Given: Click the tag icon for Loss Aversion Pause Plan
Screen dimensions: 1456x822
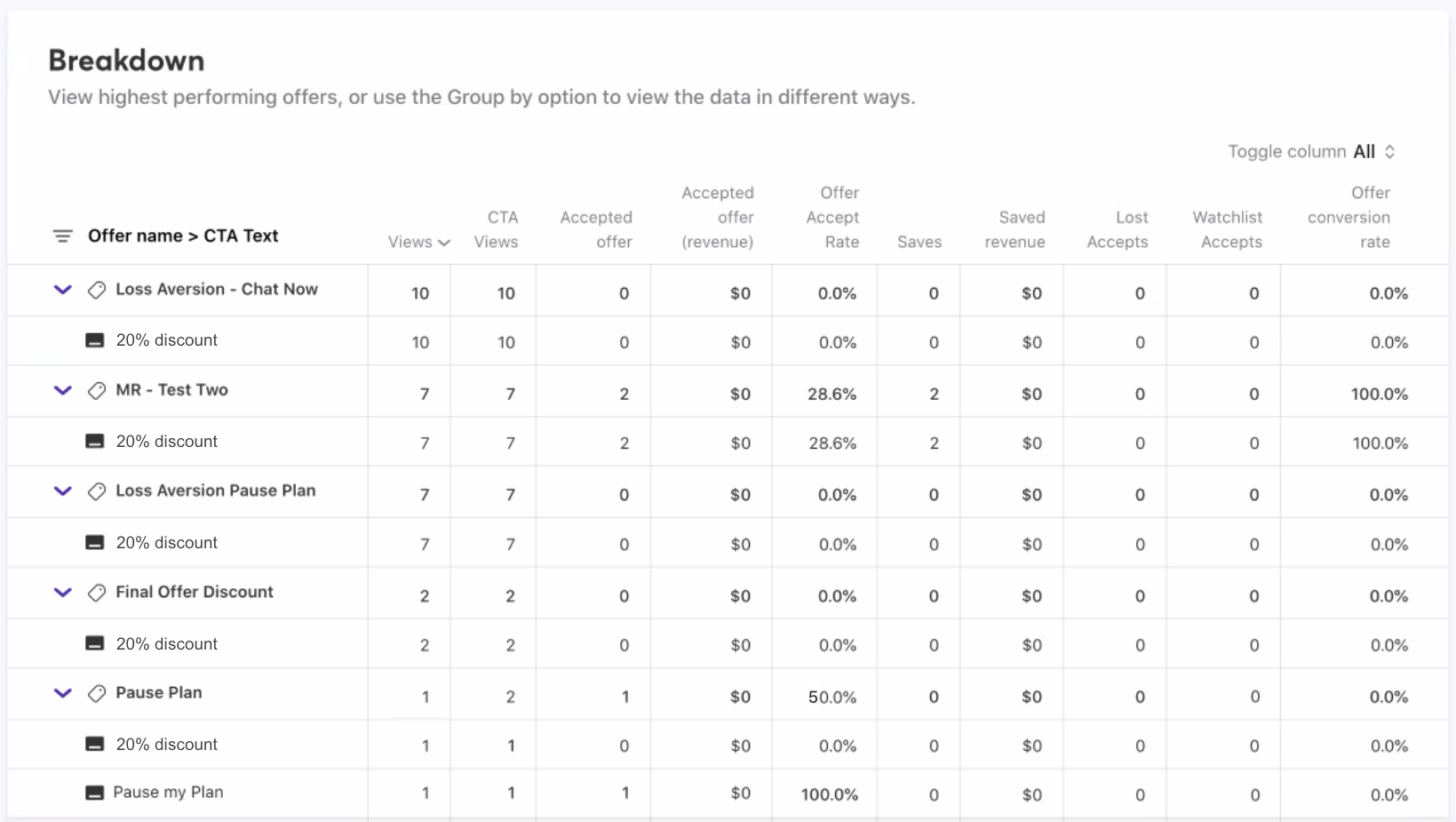Looking at the screenshot, I should point(97,491).
